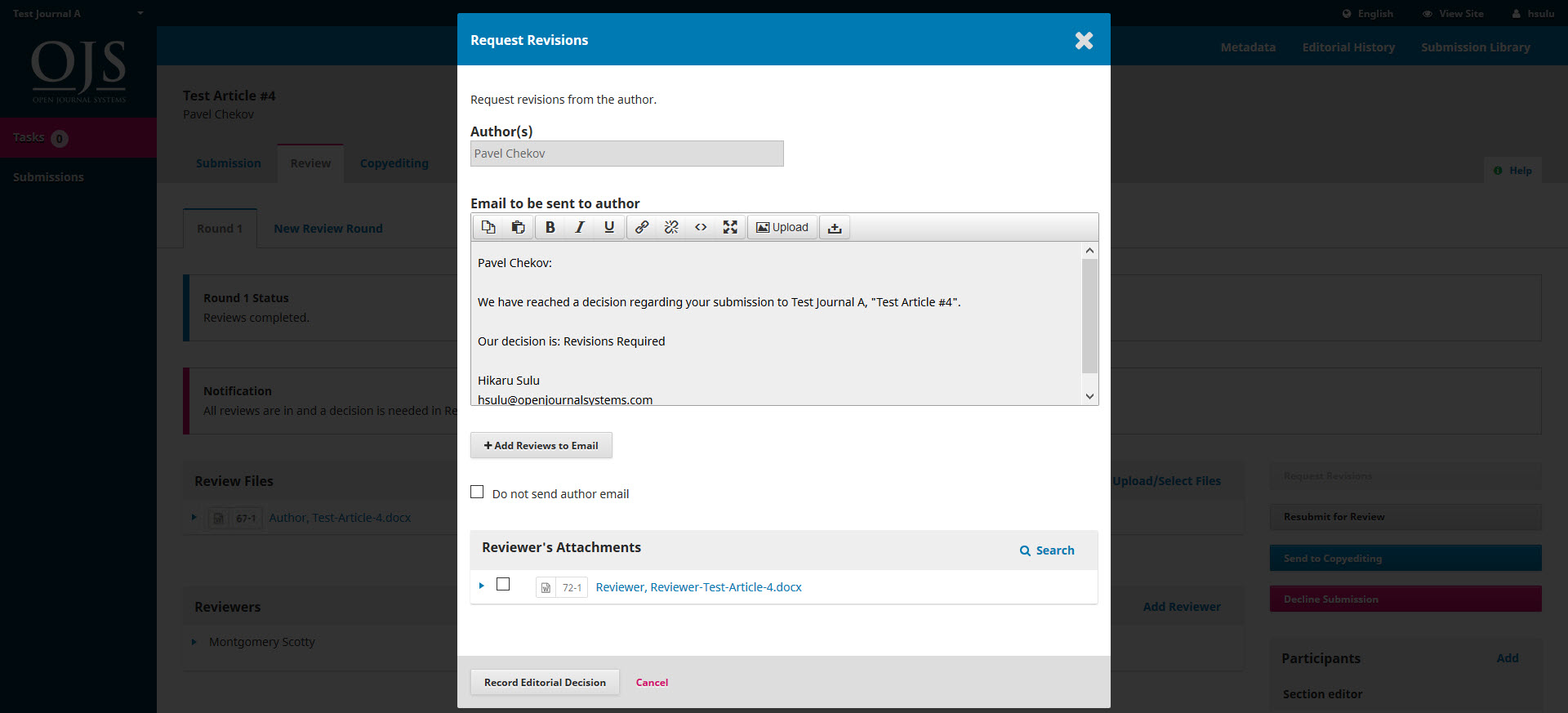Close the Request Revisions dialog with X

[1084, 40]
